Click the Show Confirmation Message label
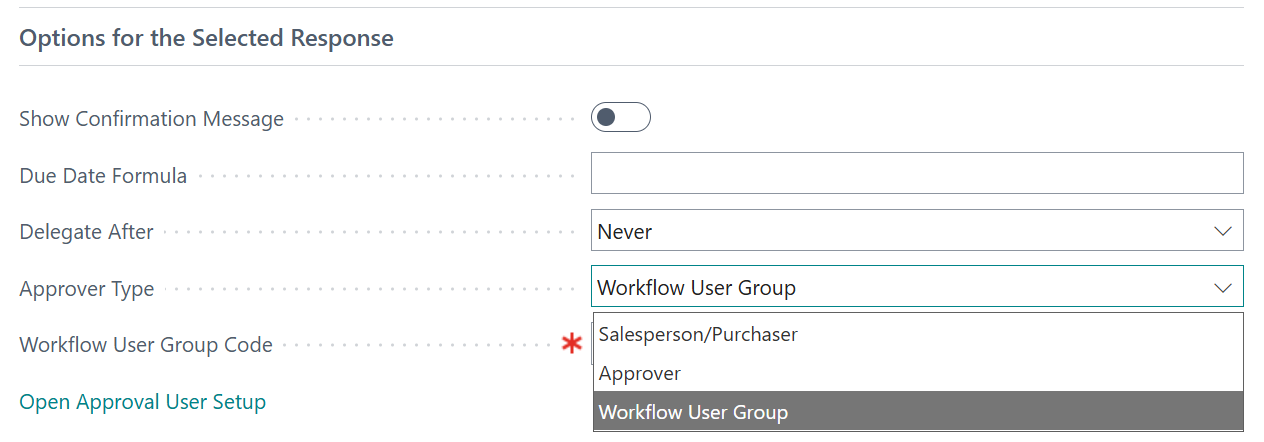The height and width of the screenshot is (442, 1264). point(152,119)
